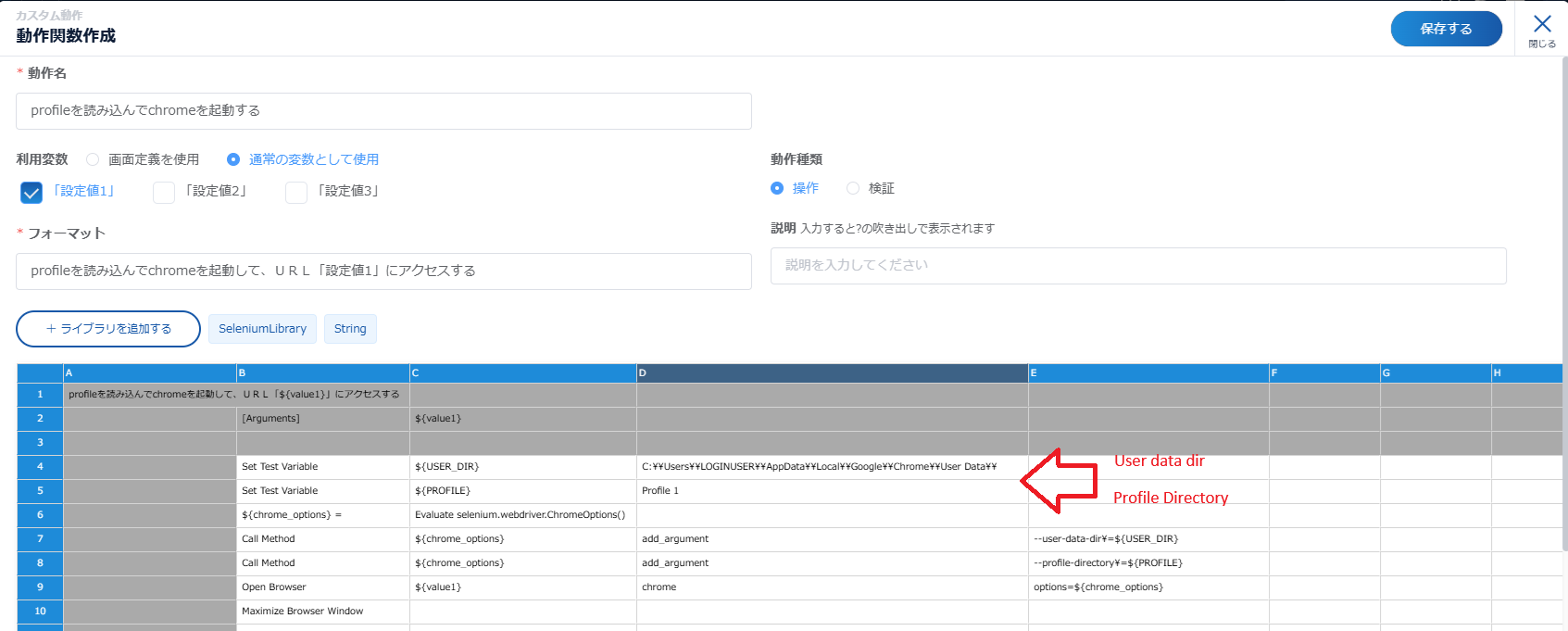The height and width of the screenshot is (631, 1568).
Task: Select row 1 header
Action: 40,395
